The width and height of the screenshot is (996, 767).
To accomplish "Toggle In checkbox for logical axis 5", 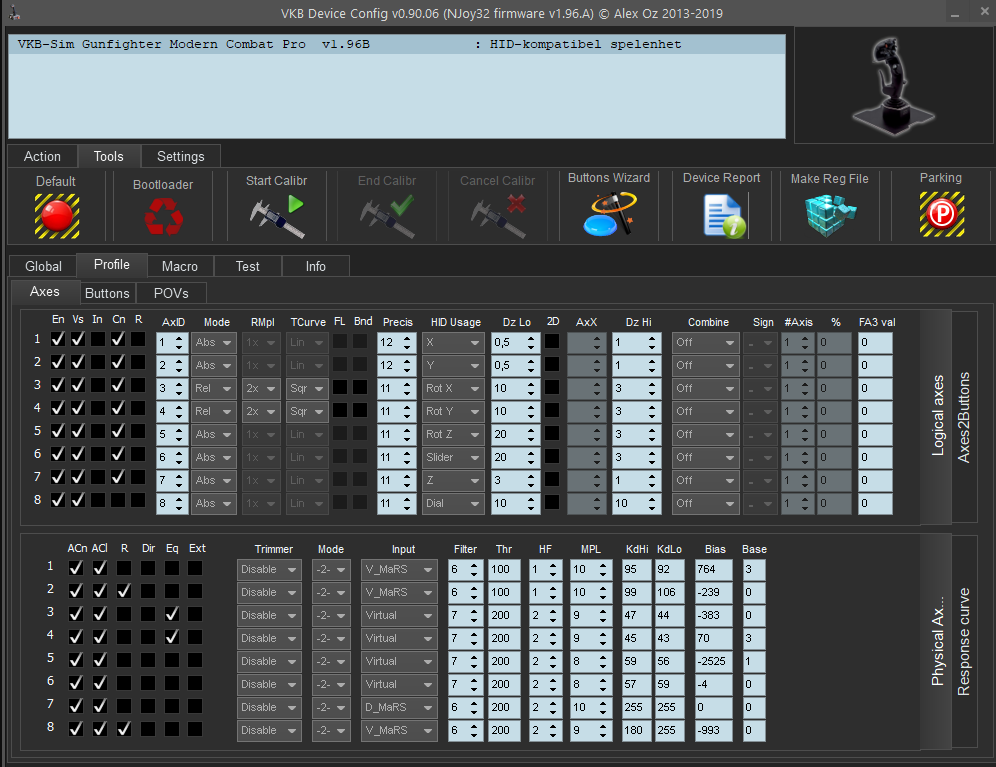I will click(98, 431).
